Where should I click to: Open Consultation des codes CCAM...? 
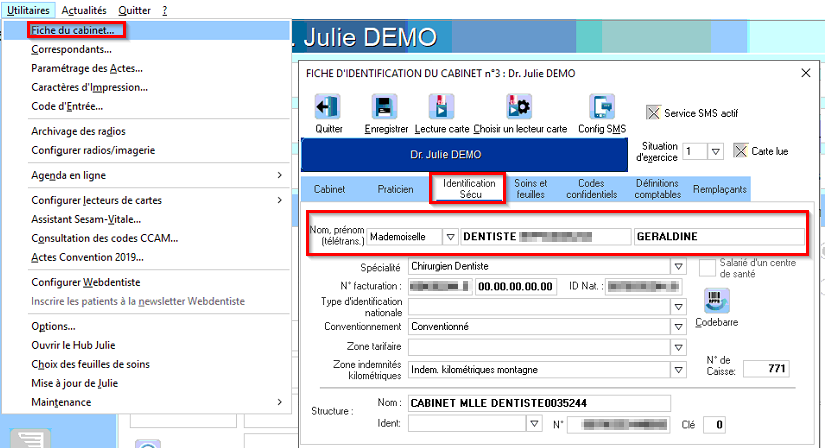click(x=105, y=238)
